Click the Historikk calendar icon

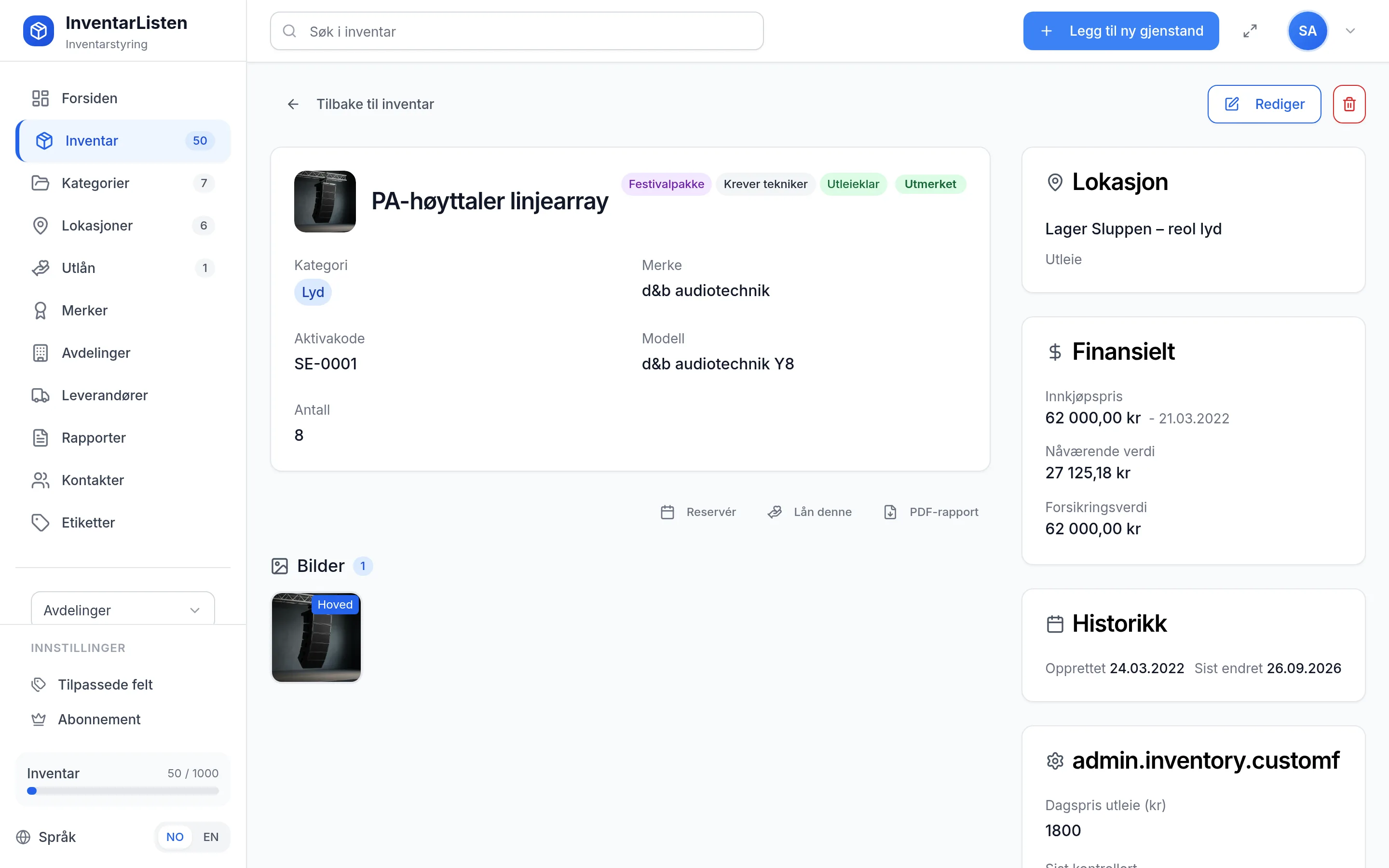(1055, 624)
